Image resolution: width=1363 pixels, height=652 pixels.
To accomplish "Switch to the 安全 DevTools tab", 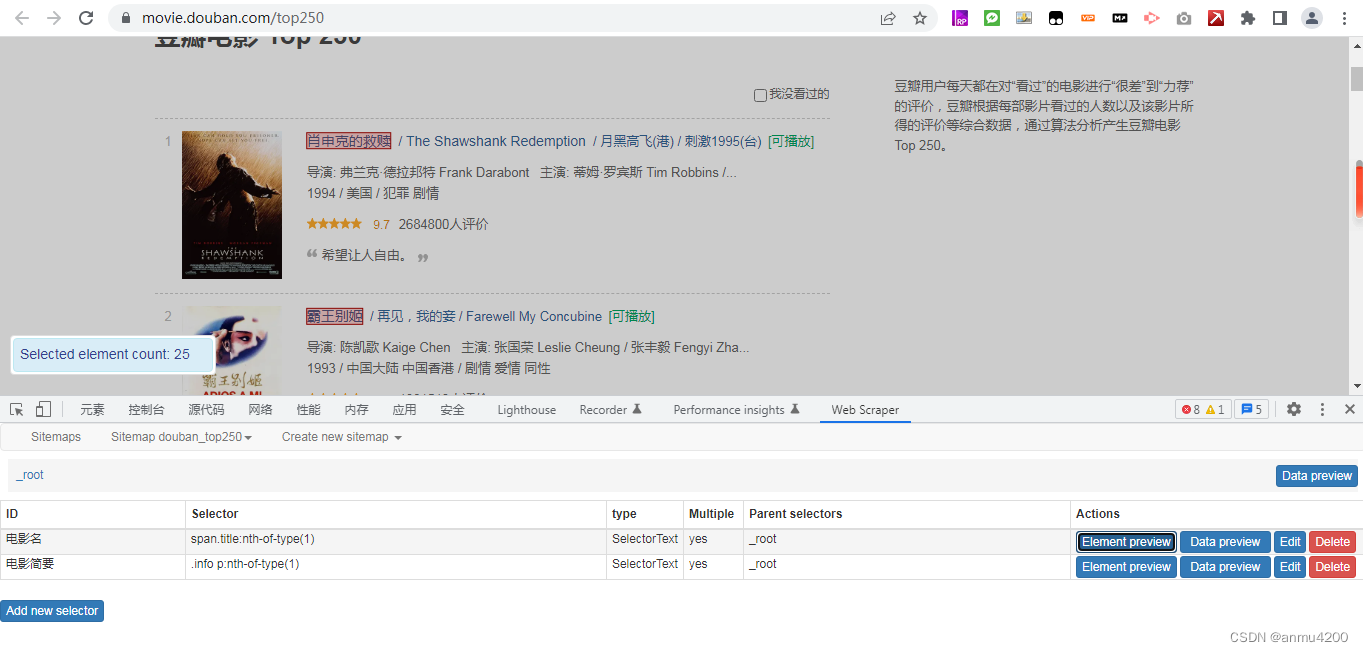I will click(452, 410).
